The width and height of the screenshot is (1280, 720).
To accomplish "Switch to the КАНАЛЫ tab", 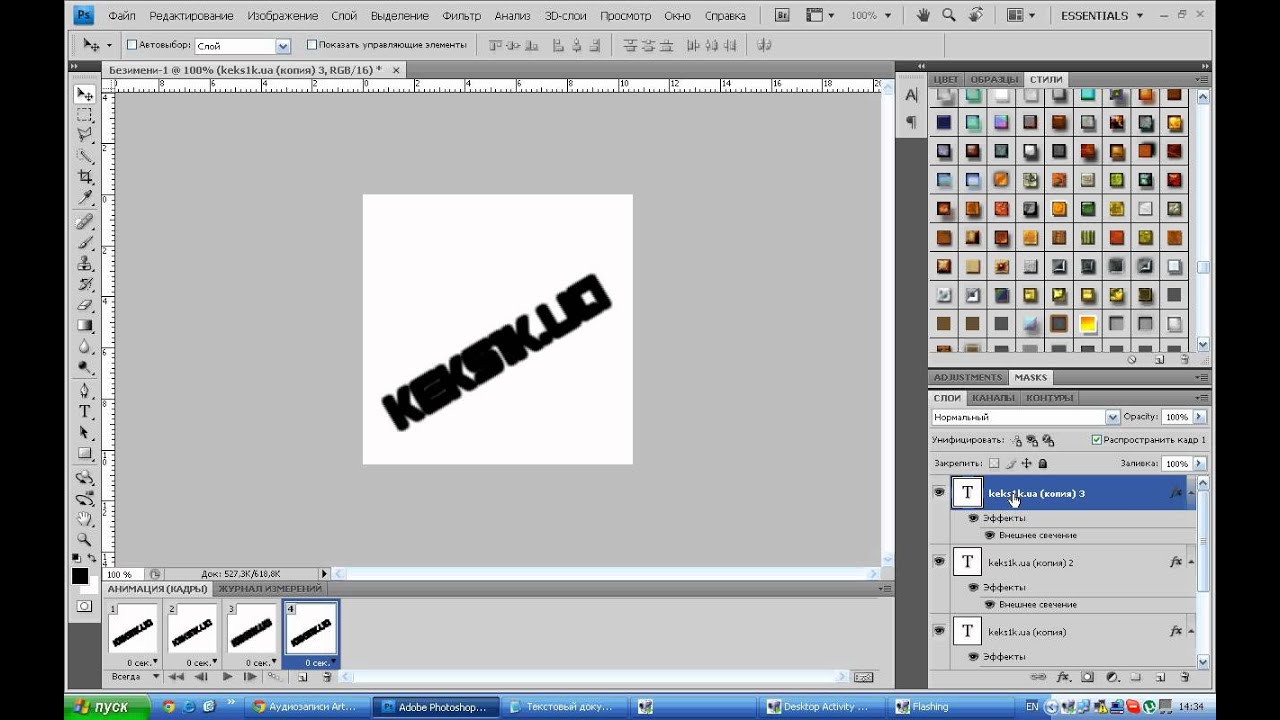I will tap(993, 398).
